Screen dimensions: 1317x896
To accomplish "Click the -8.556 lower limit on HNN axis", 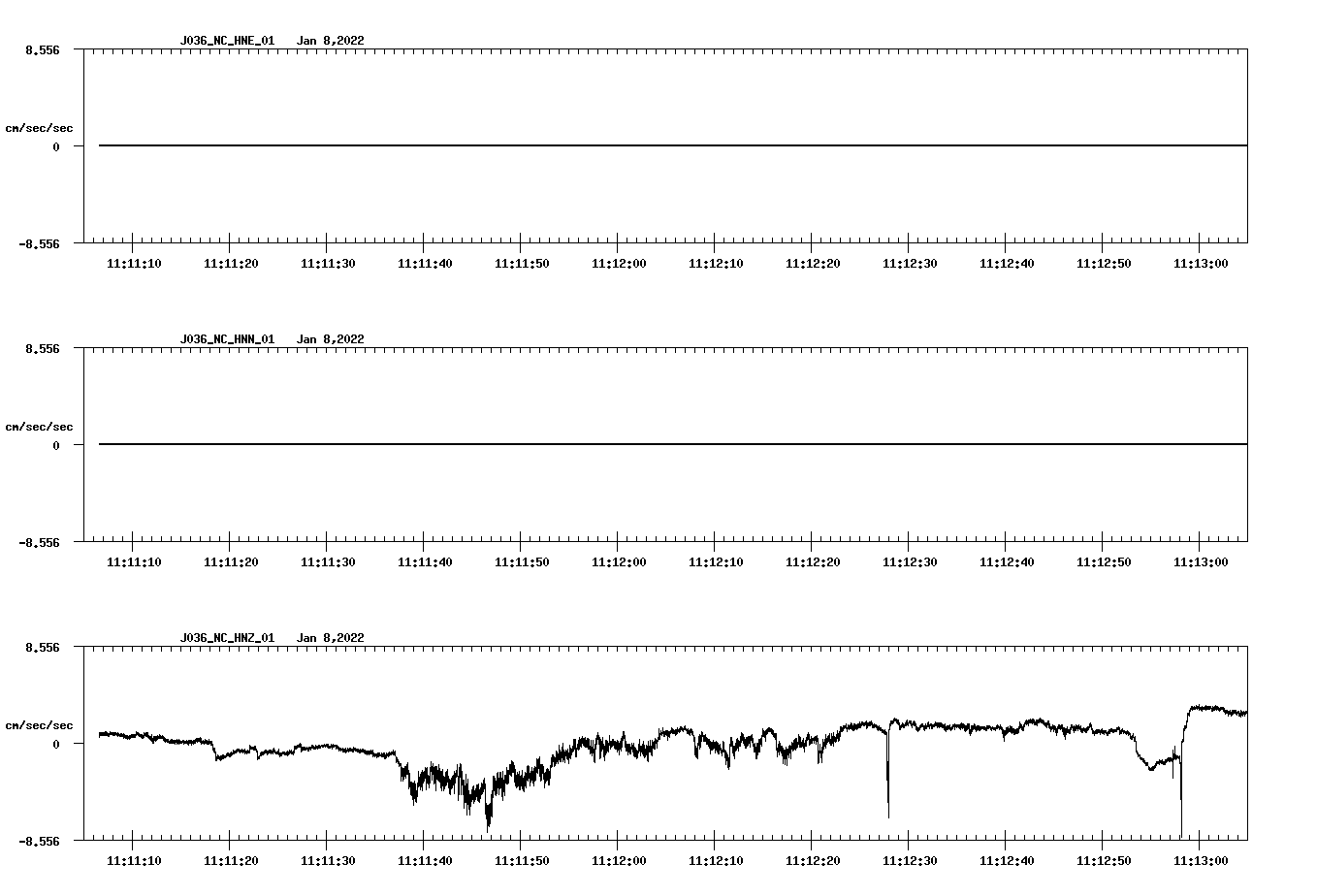I will click(x=39, y=542).
